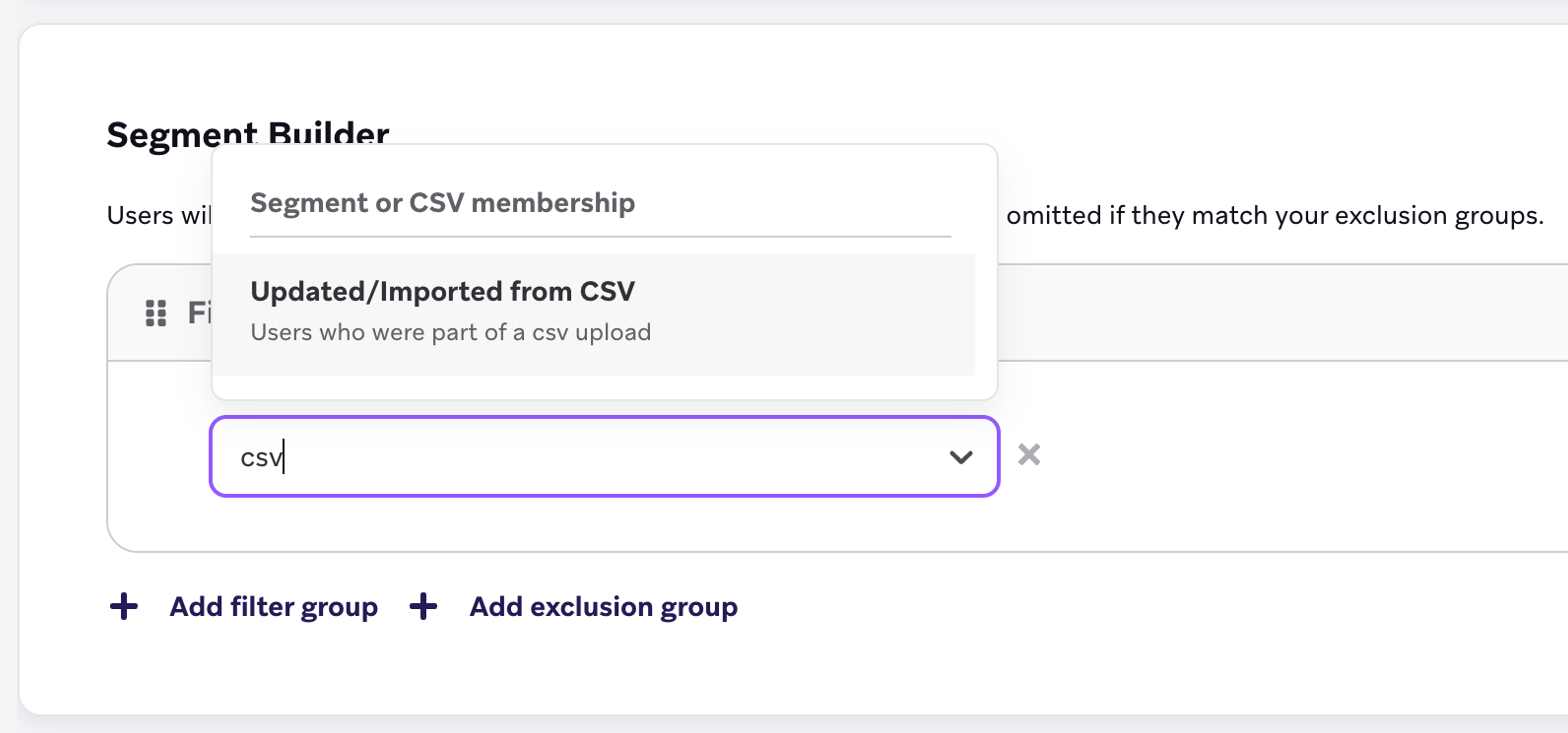Collapse the suggestion dropdown via the chevron
1568x733 pixels.
(x=962, y=457)
